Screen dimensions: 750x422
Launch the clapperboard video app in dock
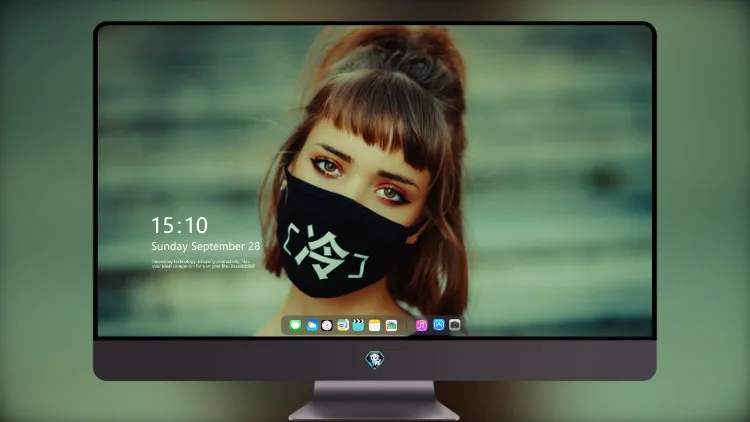[x=358, y=326]
